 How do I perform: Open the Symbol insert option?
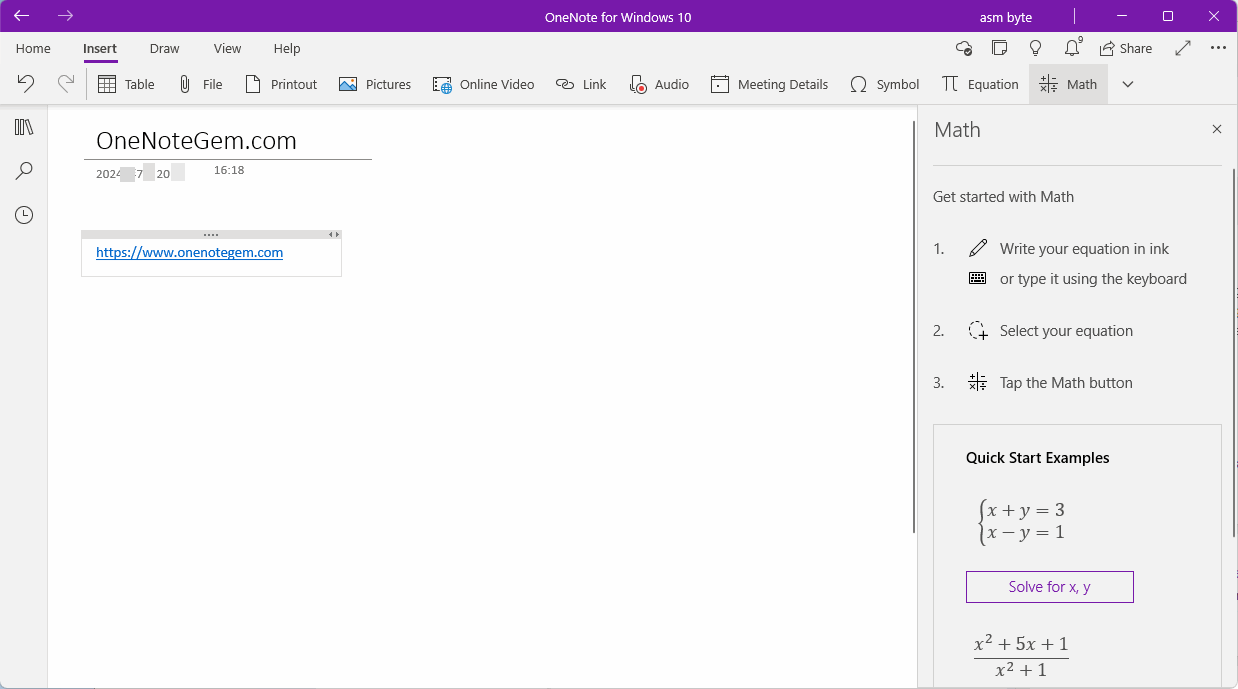[x=884, y=84]
